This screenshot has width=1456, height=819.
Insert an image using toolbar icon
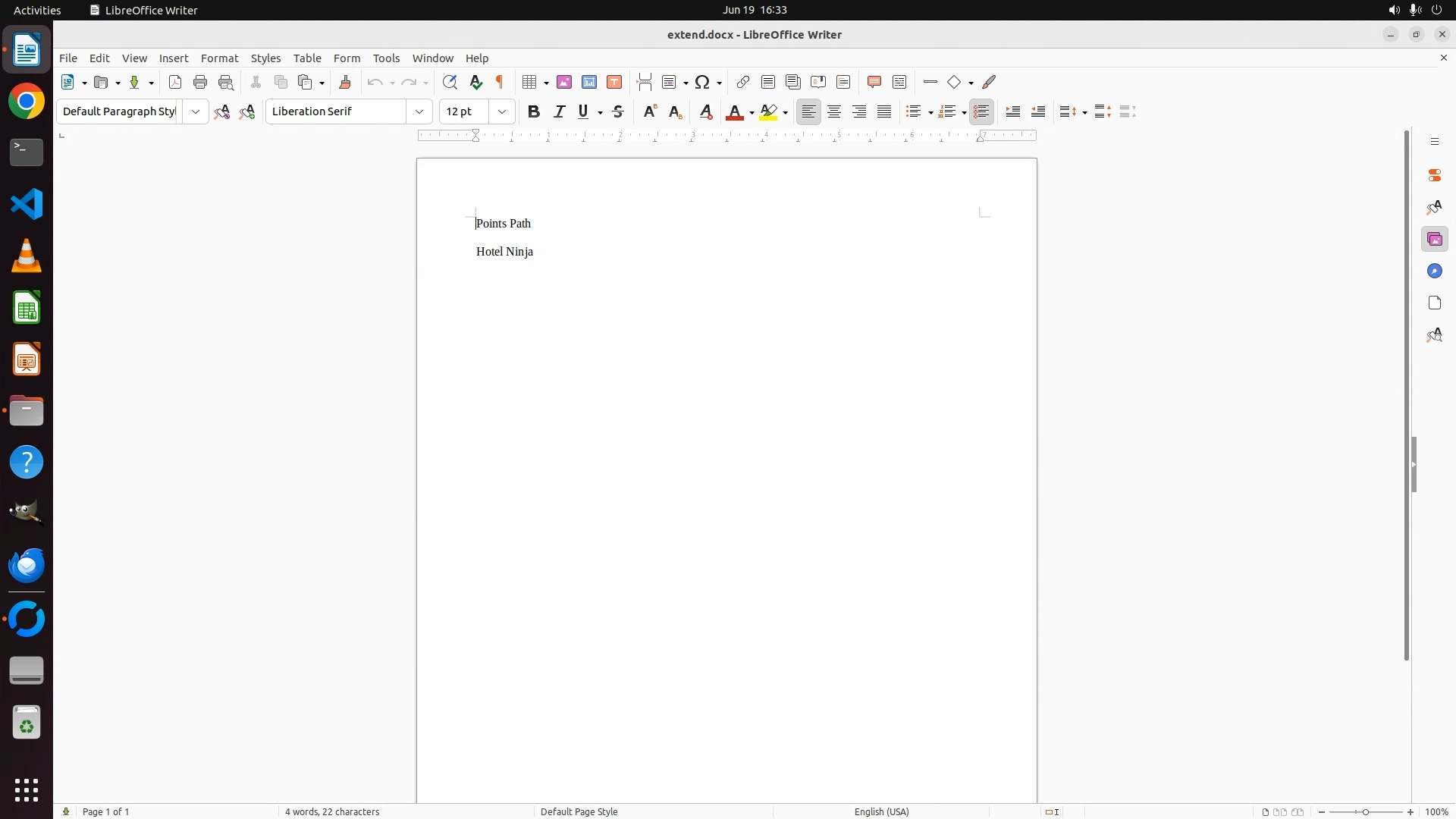coord(564,82)
